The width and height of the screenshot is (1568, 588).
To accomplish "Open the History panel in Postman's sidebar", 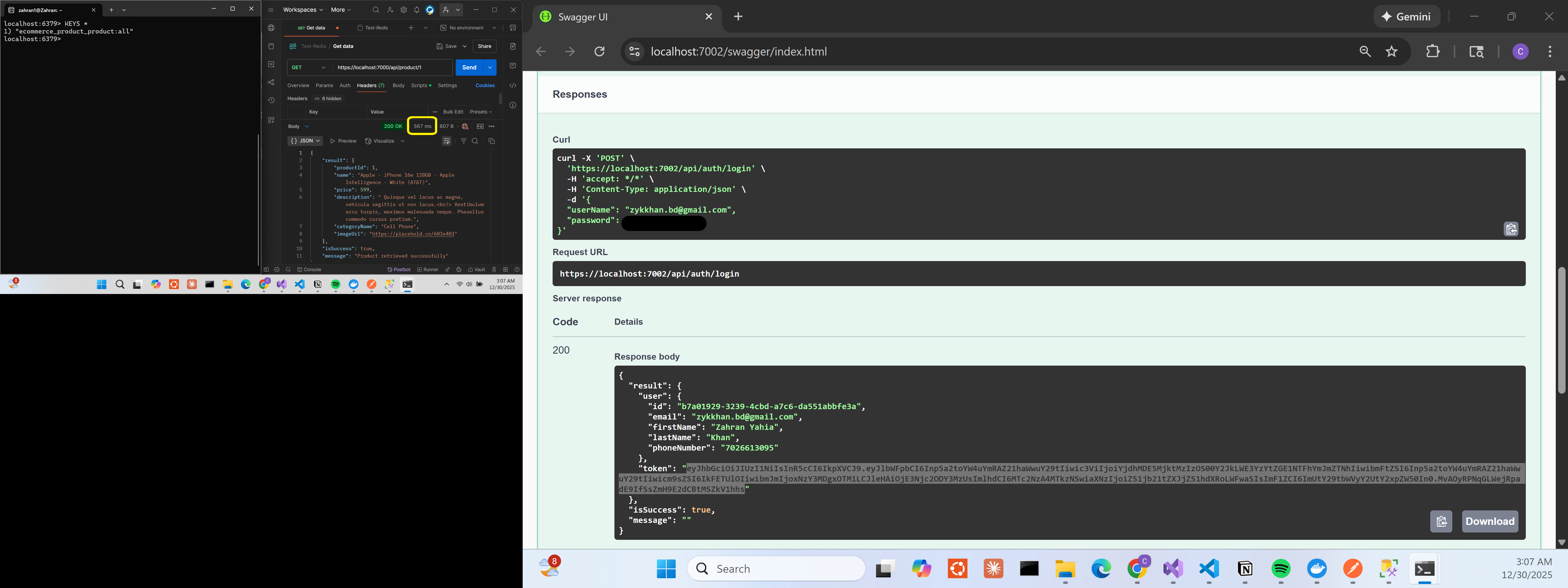I will pyautogui.click(x=271, y=100).
